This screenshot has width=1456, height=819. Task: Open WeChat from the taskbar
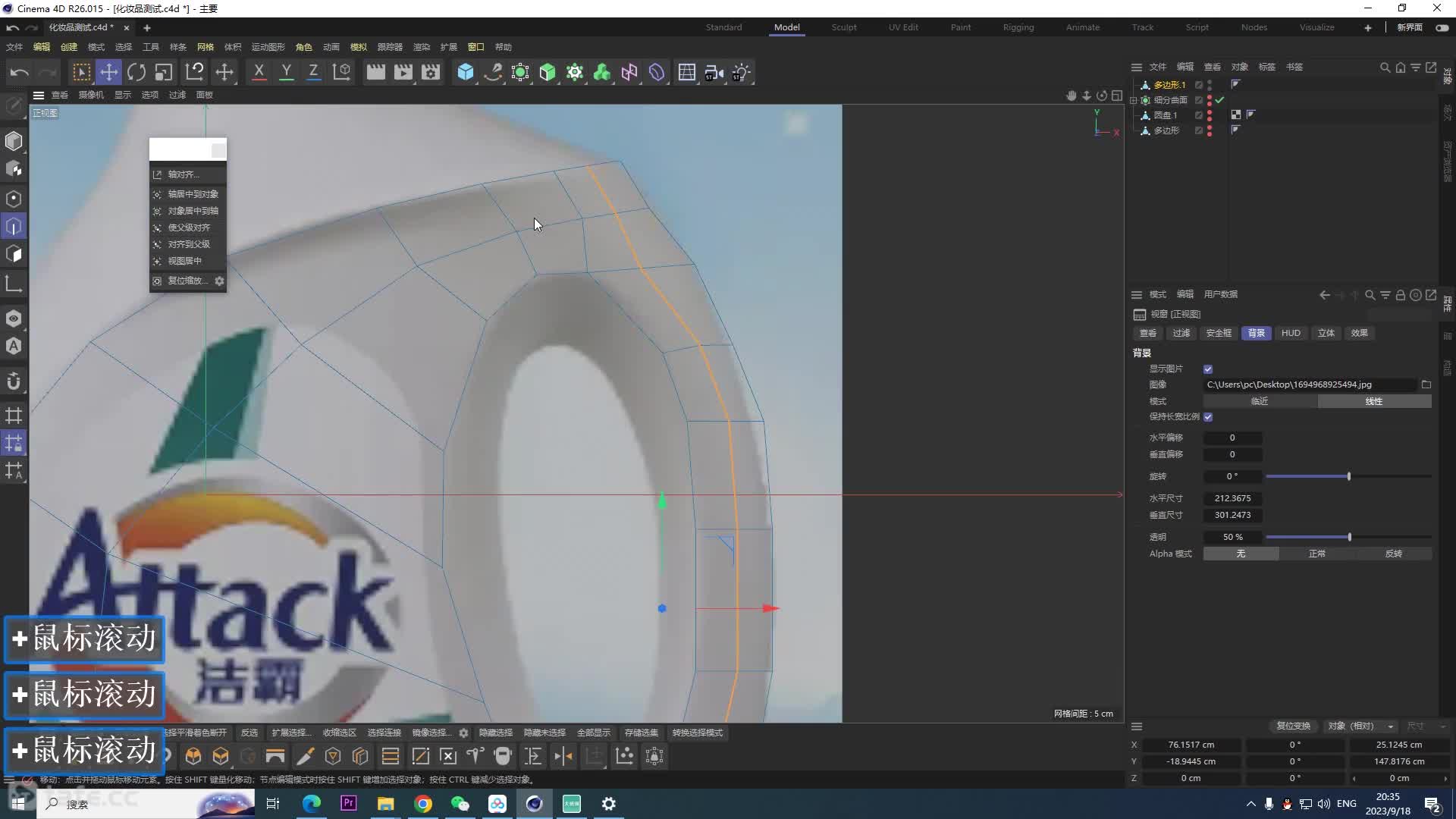460,804
